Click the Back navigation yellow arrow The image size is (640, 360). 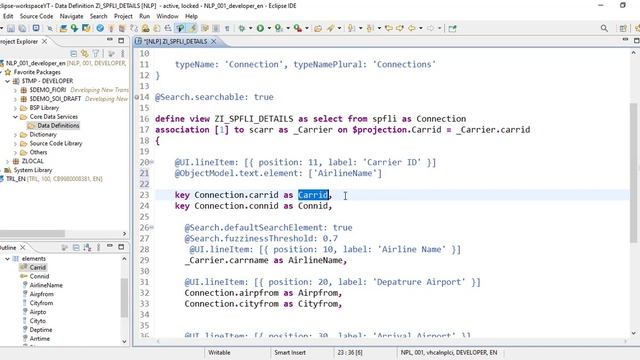click(411, 28)
